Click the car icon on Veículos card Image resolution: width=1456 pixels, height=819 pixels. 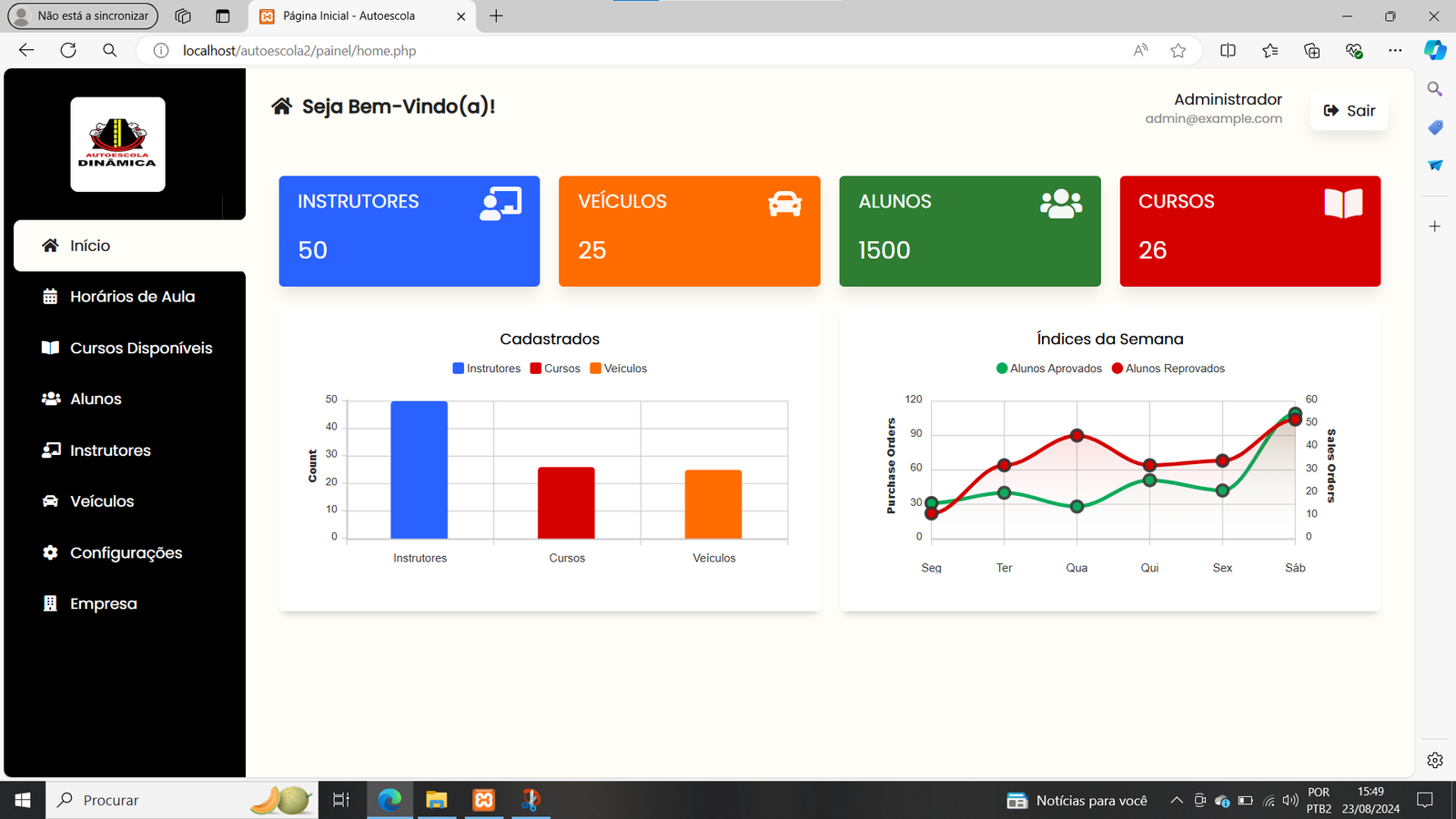tap(784, 204)
